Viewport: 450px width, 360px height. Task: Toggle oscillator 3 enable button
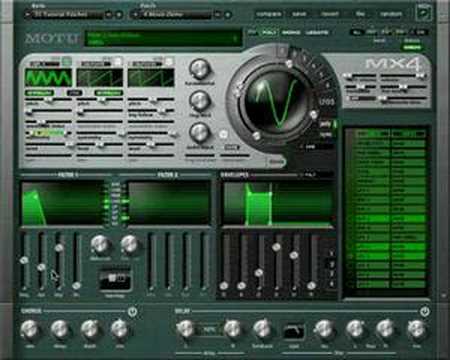pos(169,62)
